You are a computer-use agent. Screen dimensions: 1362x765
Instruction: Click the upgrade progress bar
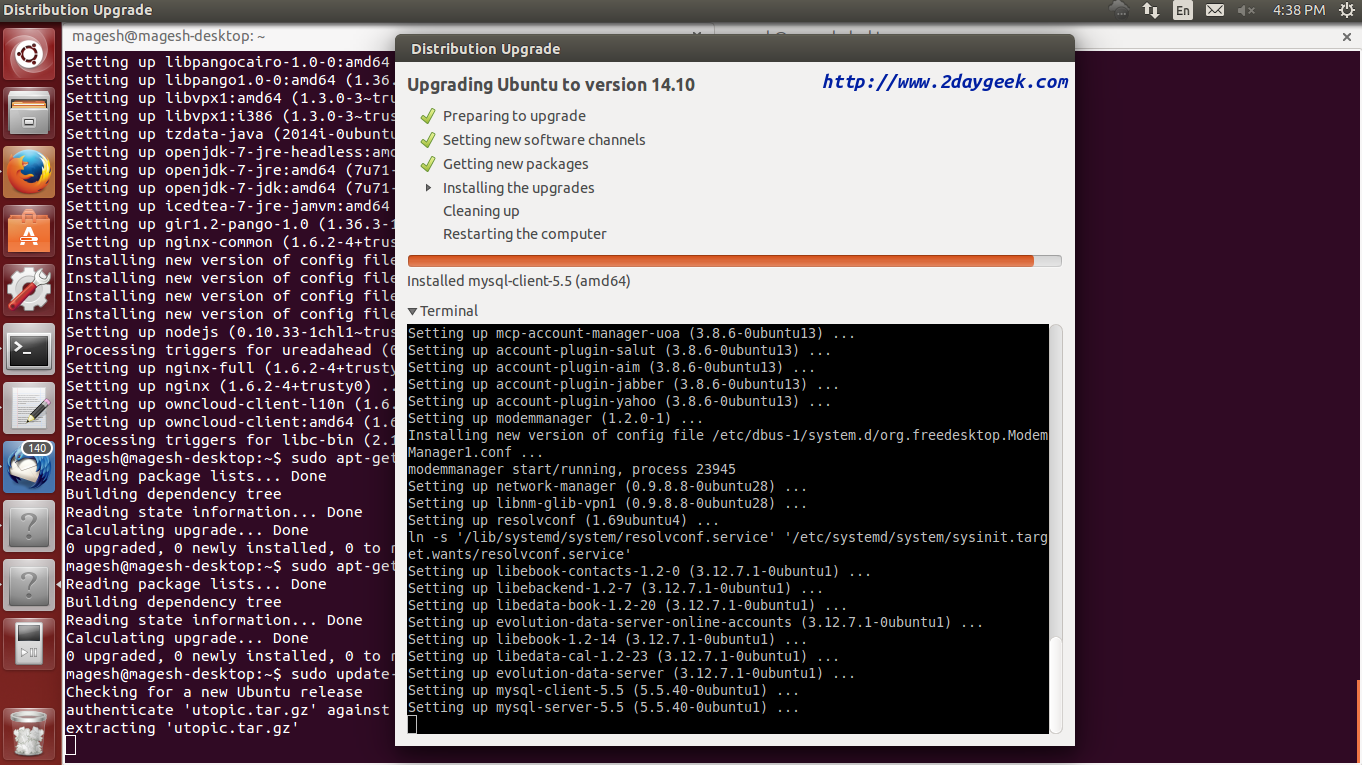tap(734, 261)
